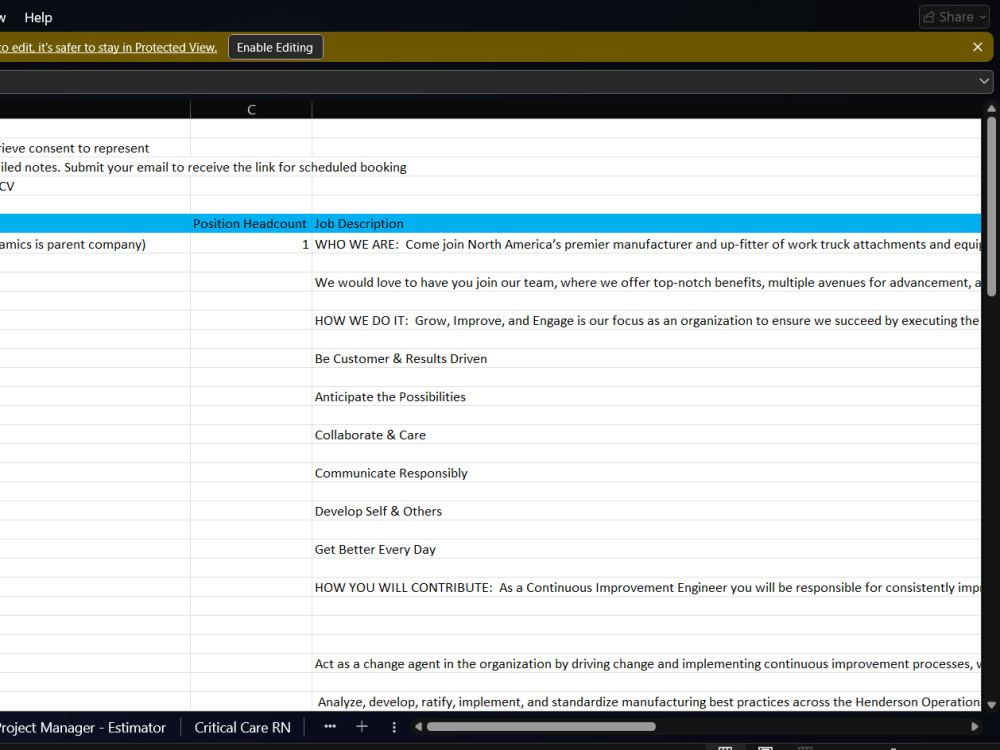
Task: Select the 'We would love to have you' cell
Action: click(647, 283)
